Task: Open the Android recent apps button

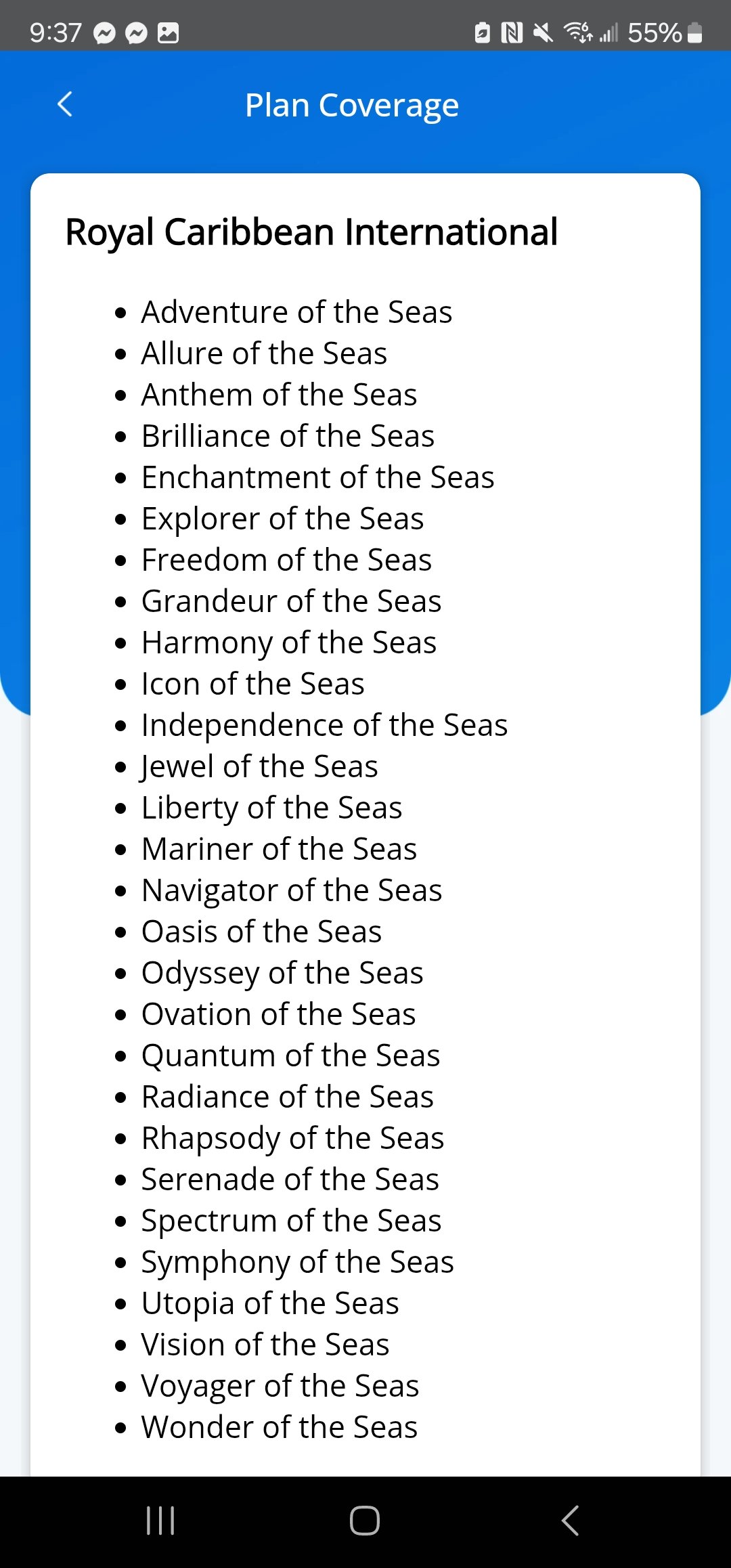Action: 160,1521
